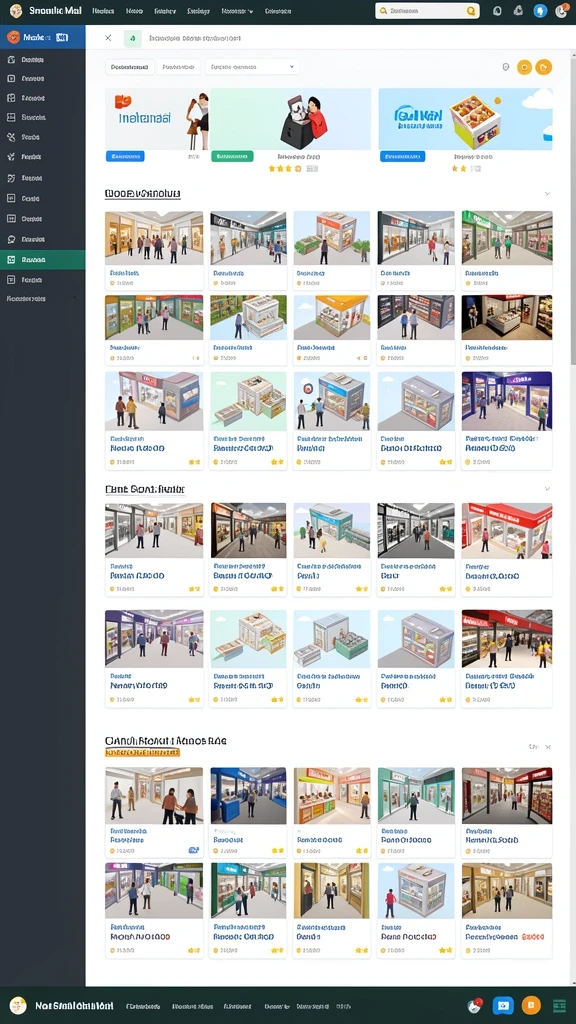Open the blue circular icon in top bar
This screenshot has width=576, height=1024.
540,11
